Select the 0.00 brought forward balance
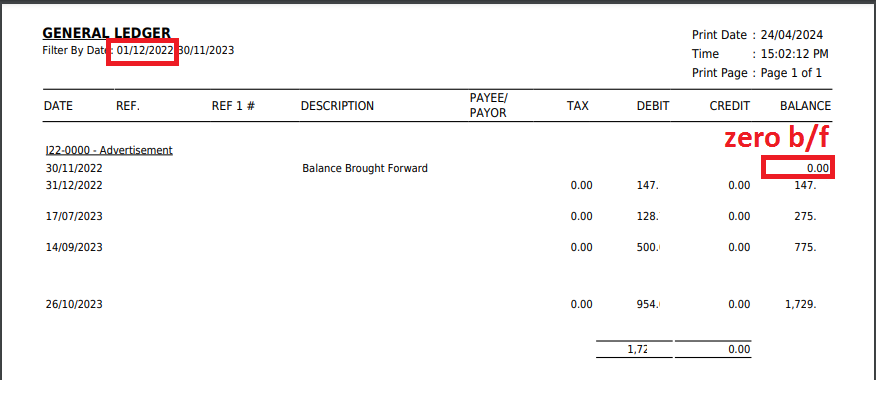This screenshot has width=888, height=408. [x=818, y=169]
